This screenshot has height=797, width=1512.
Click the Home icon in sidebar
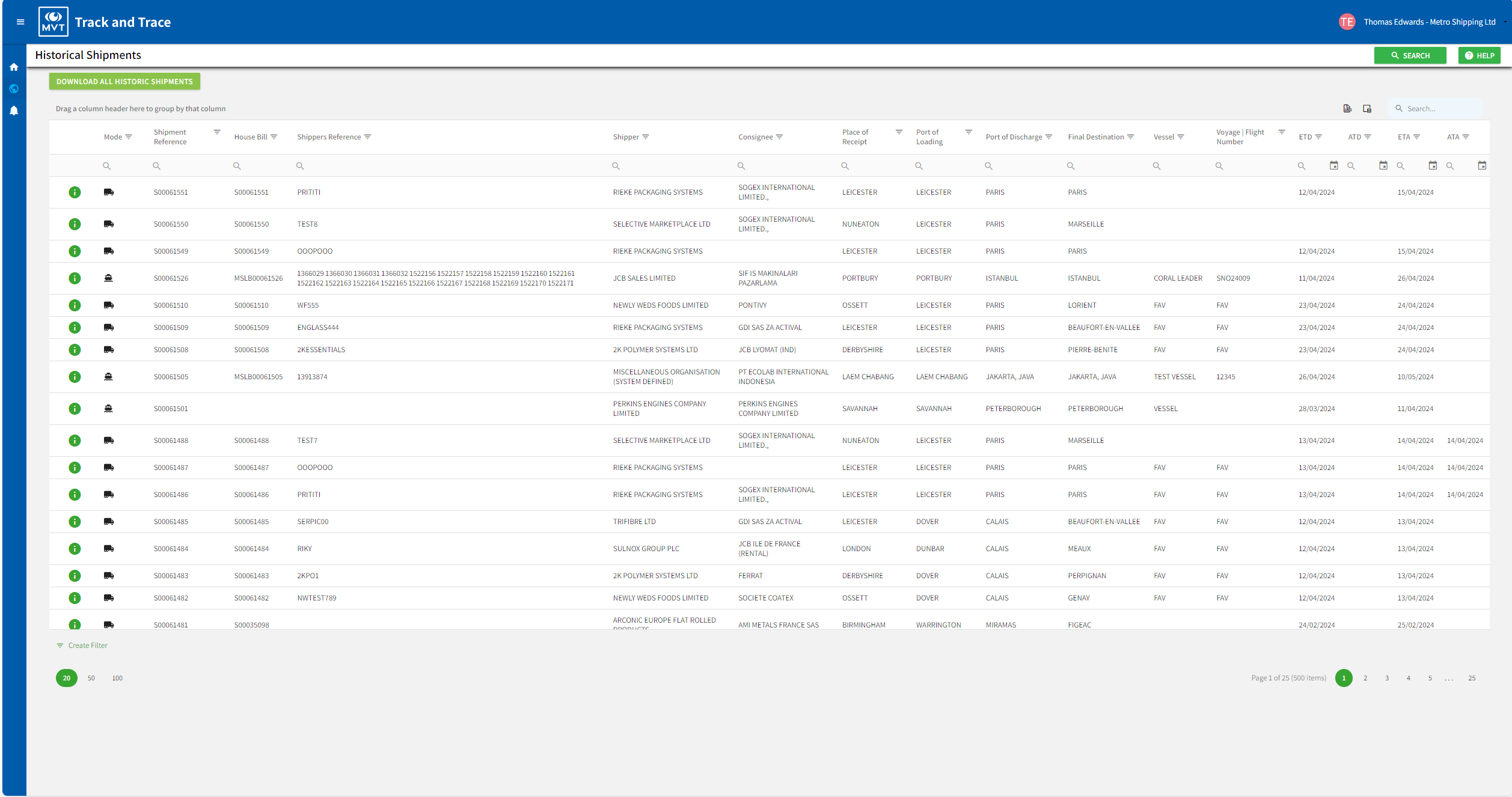[x=14, y=67]
